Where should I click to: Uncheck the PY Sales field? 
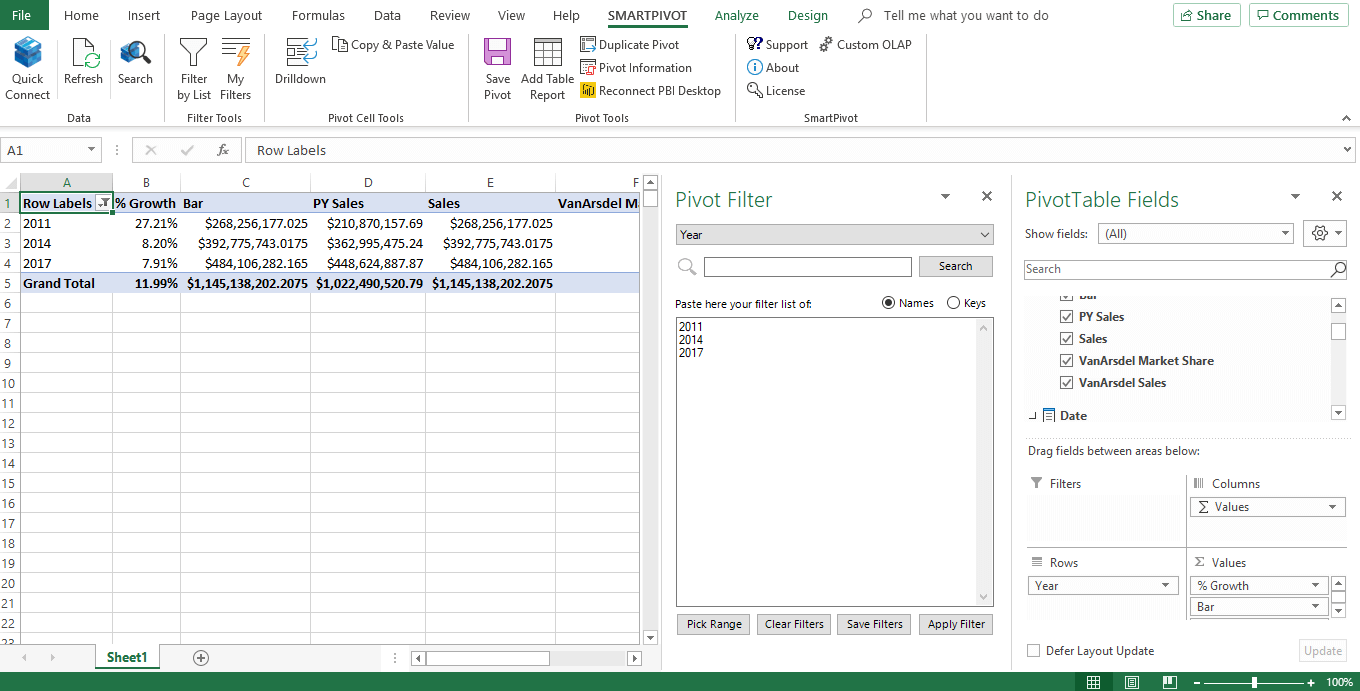coord(1066,317)
